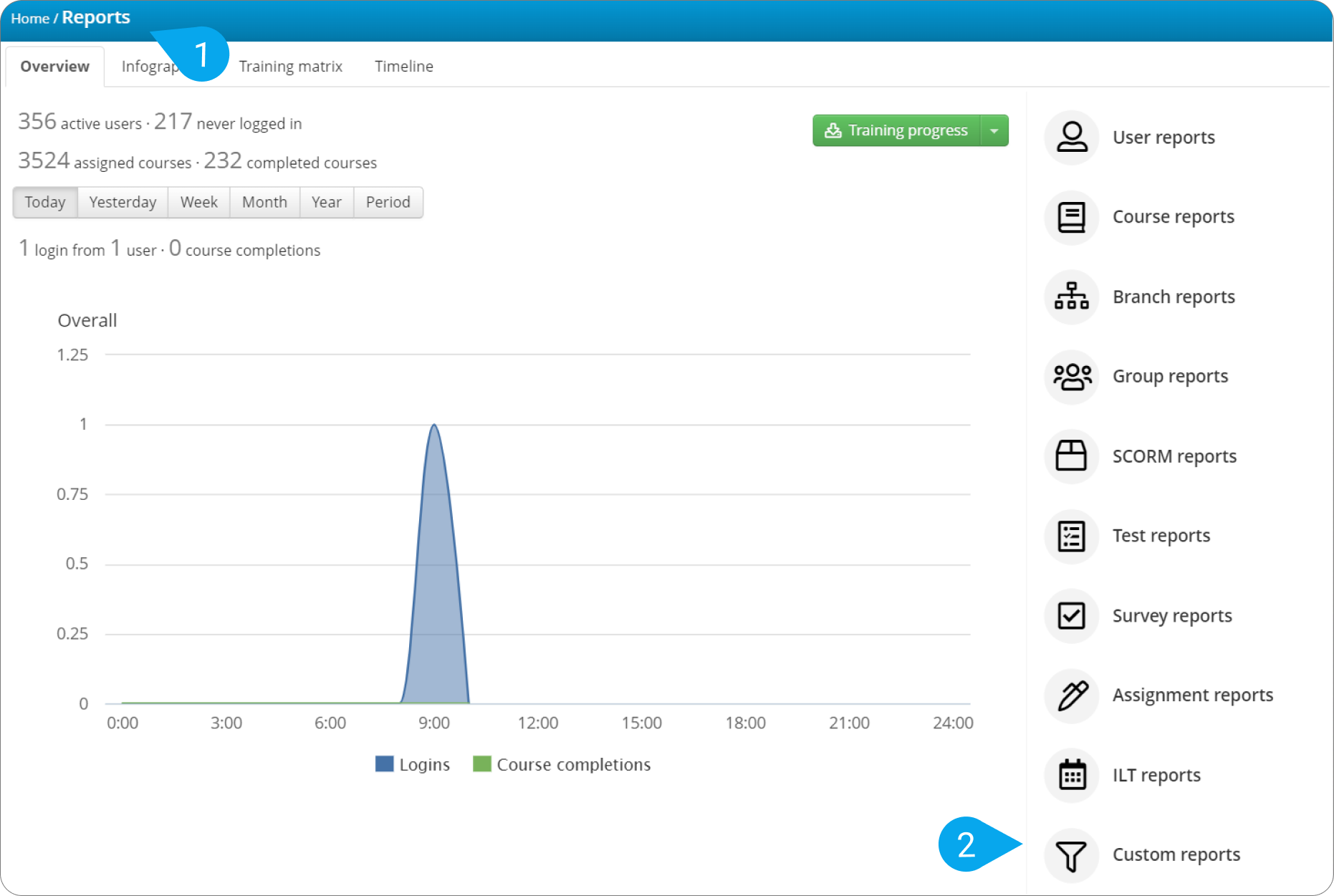Screen dimensions: 1334x896
Task: Select the Today time filter
Action: click(x=45, y=203)
